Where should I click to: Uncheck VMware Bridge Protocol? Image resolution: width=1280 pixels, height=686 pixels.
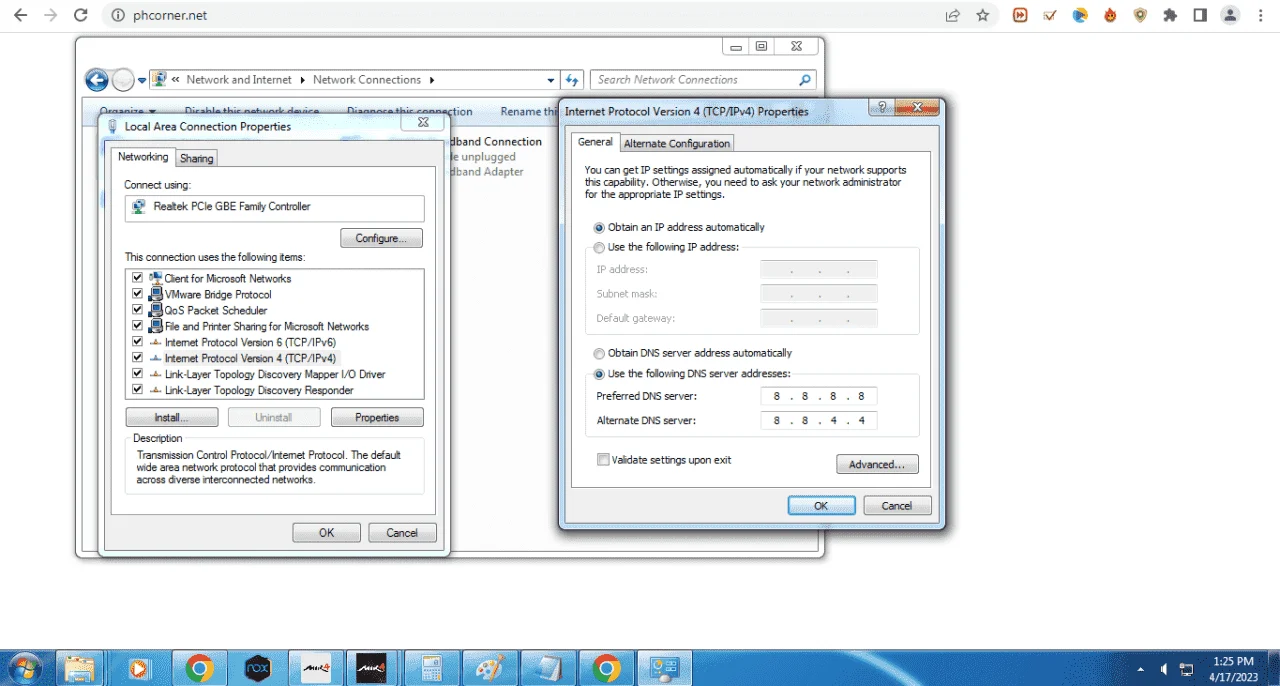tap(137, 294)
